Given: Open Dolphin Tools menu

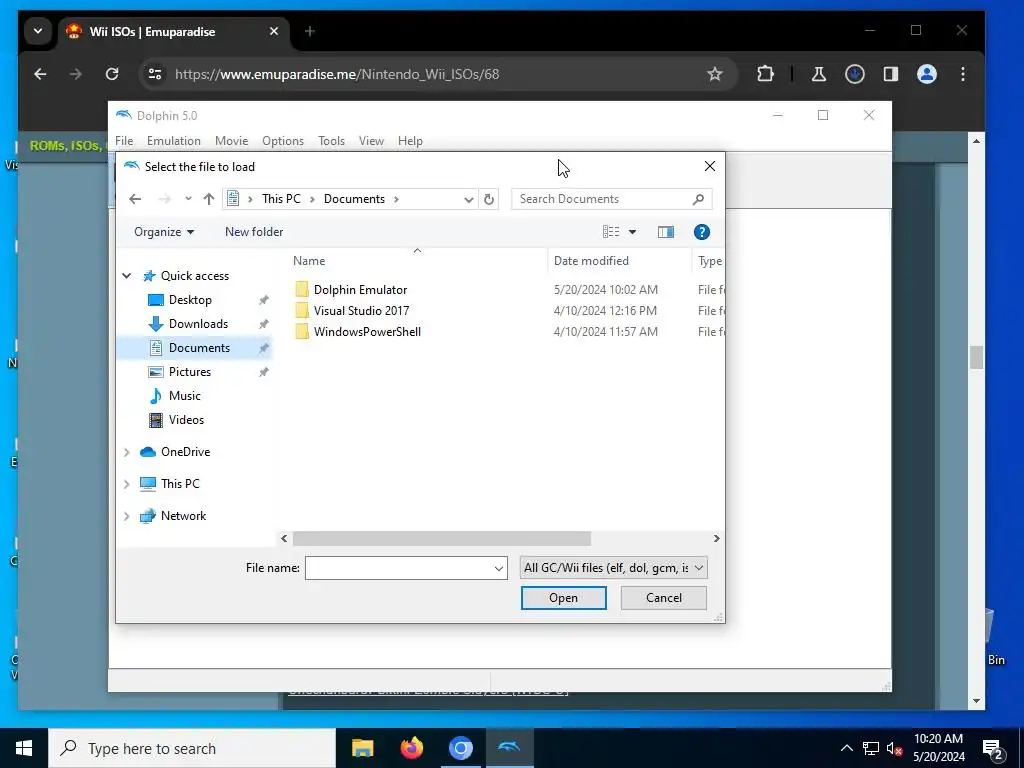Looking at the screenshot, I should click(331, 141).
